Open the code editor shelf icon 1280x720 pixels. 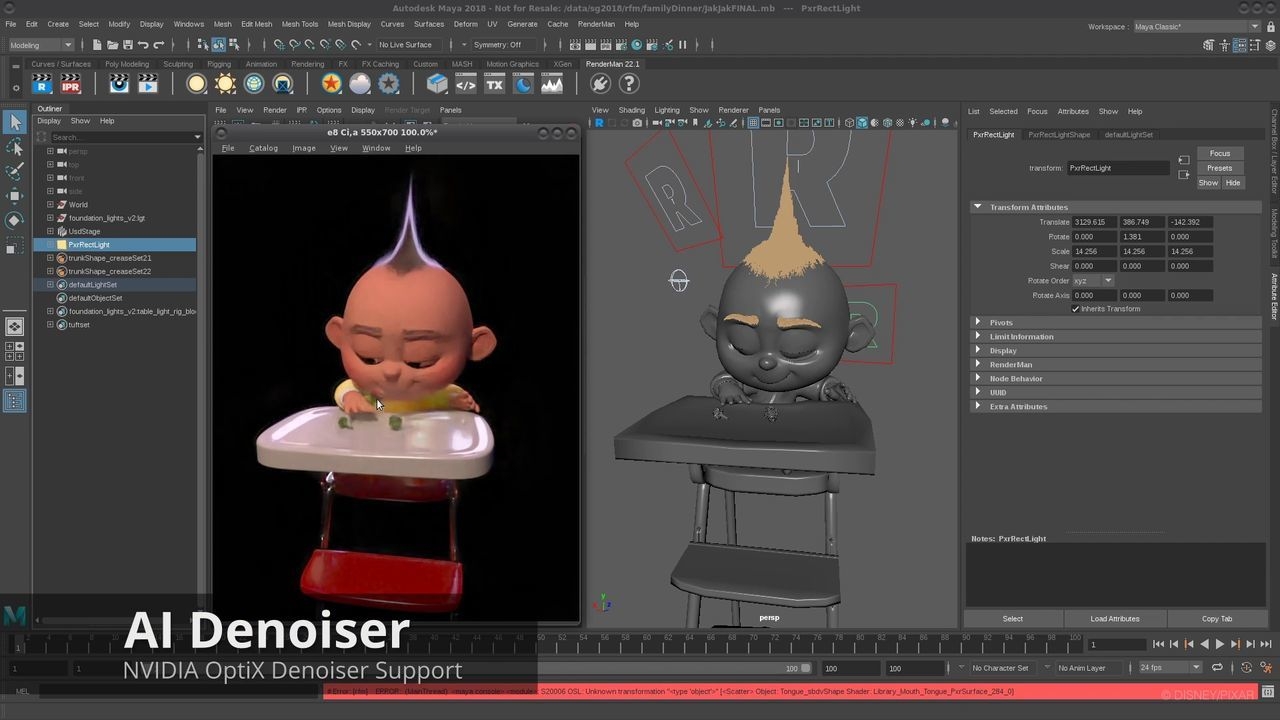coord(466,84)
